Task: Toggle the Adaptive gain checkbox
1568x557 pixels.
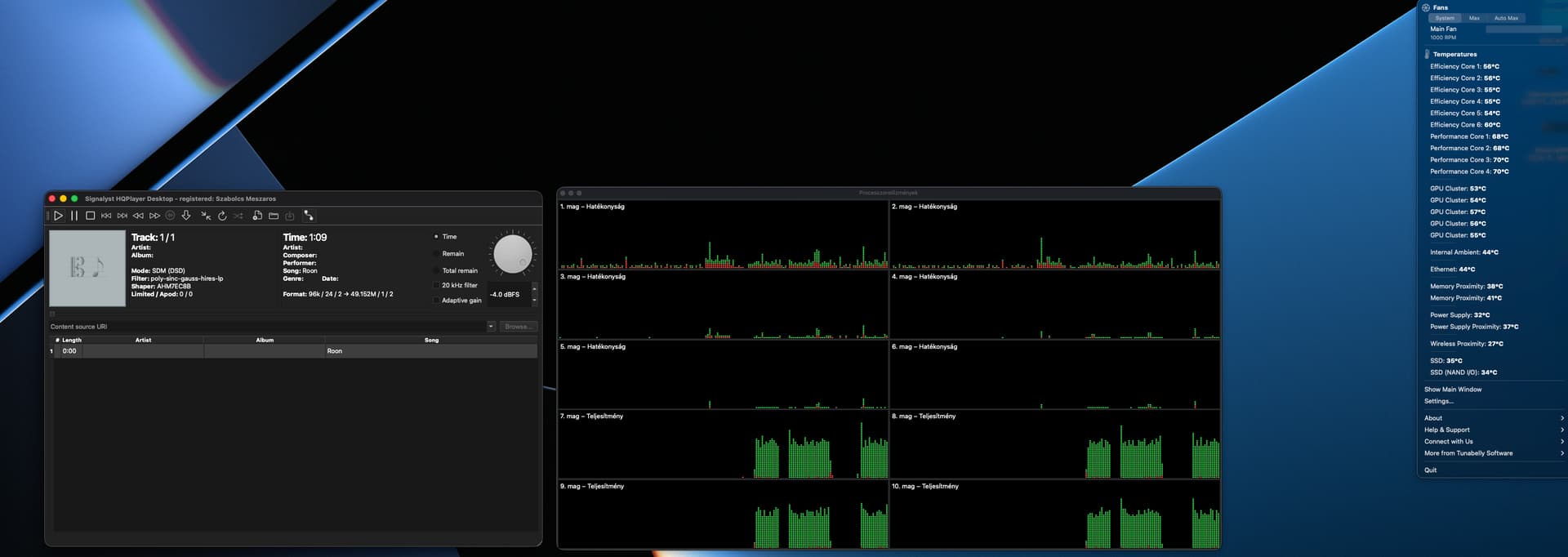Action: click(436, 301)
